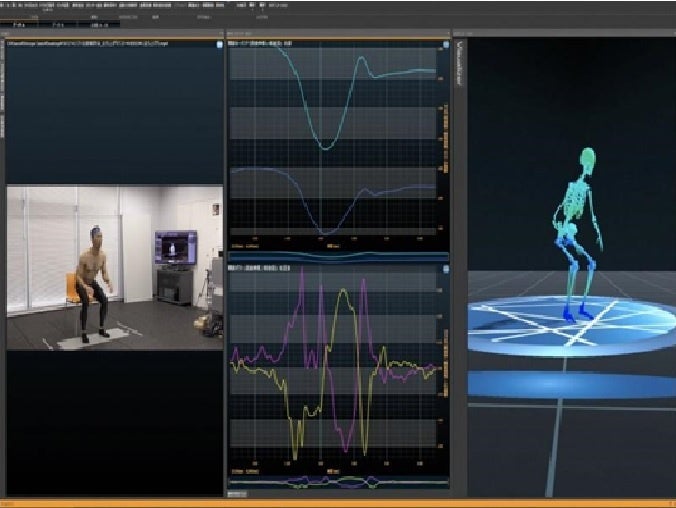Select the squatting man video frame
The image size is (676, 508).
click(115, 267)
